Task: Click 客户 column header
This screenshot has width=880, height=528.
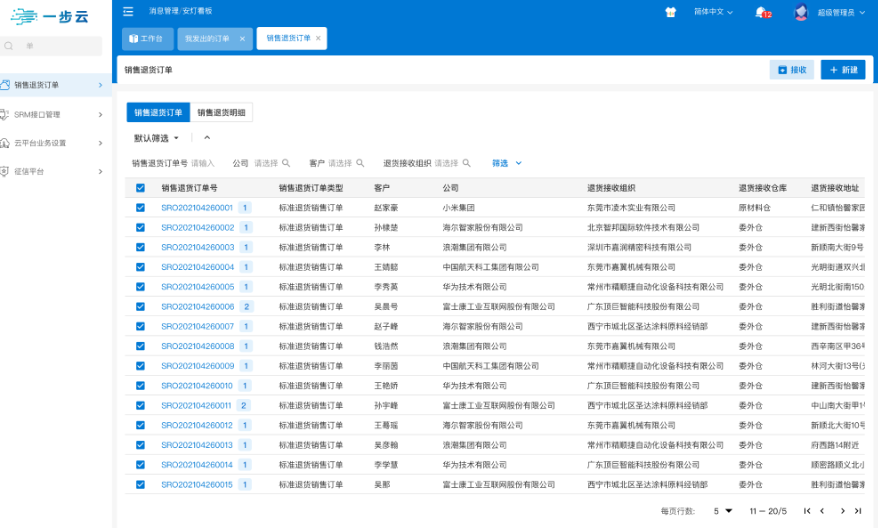Action: (x=382, y=188)
